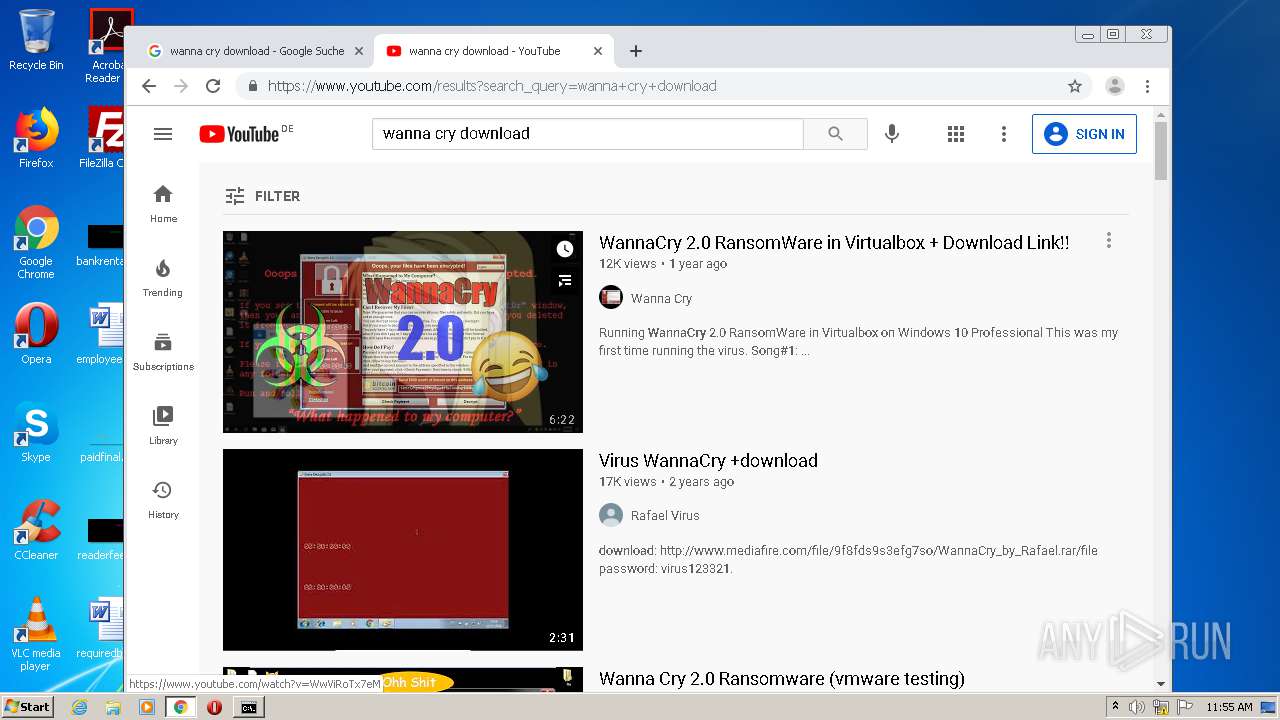
Task: Open Chrome profile avatar
Action: click(1115, 86)
